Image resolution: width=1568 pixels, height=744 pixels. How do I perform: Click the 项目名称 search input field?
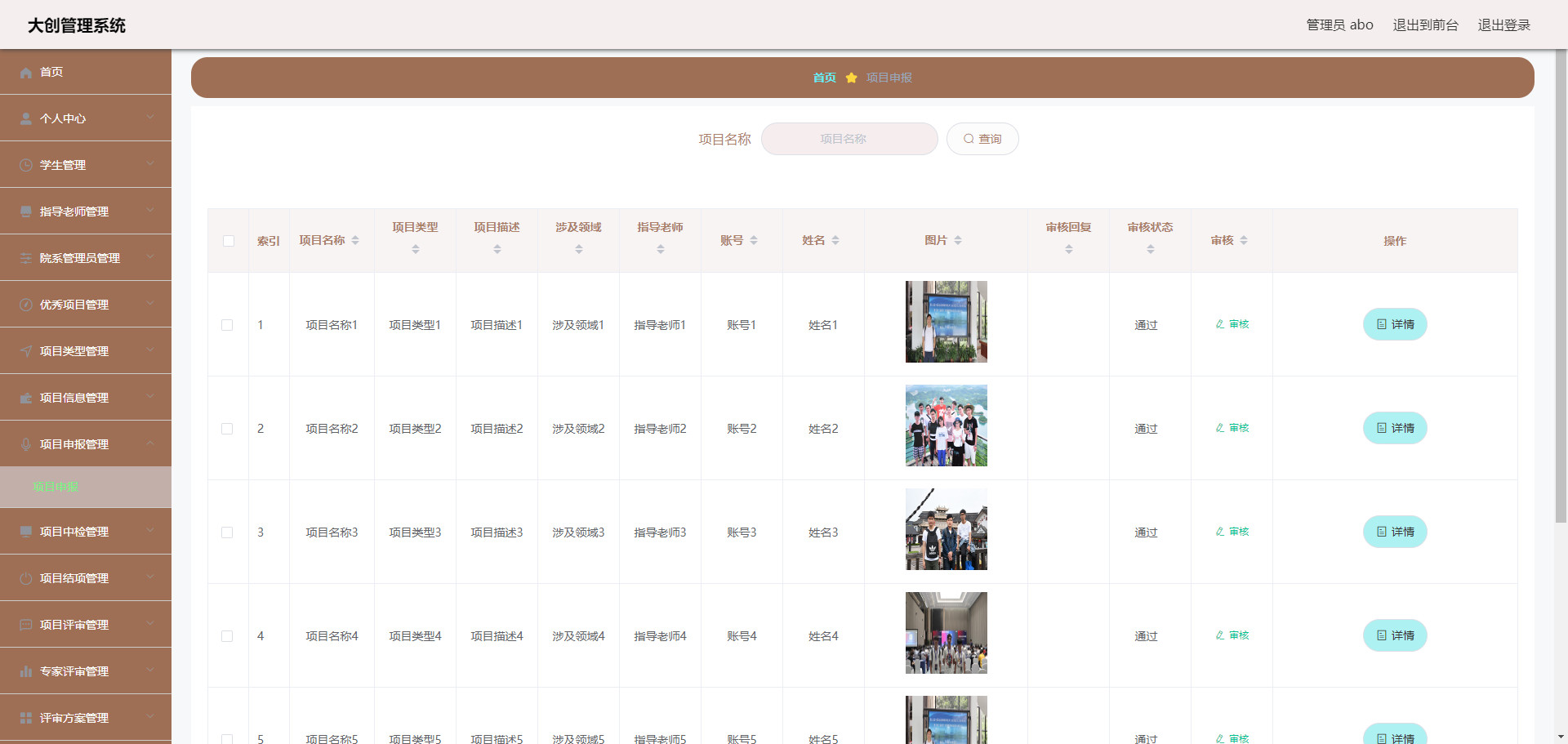pos(849,139)
